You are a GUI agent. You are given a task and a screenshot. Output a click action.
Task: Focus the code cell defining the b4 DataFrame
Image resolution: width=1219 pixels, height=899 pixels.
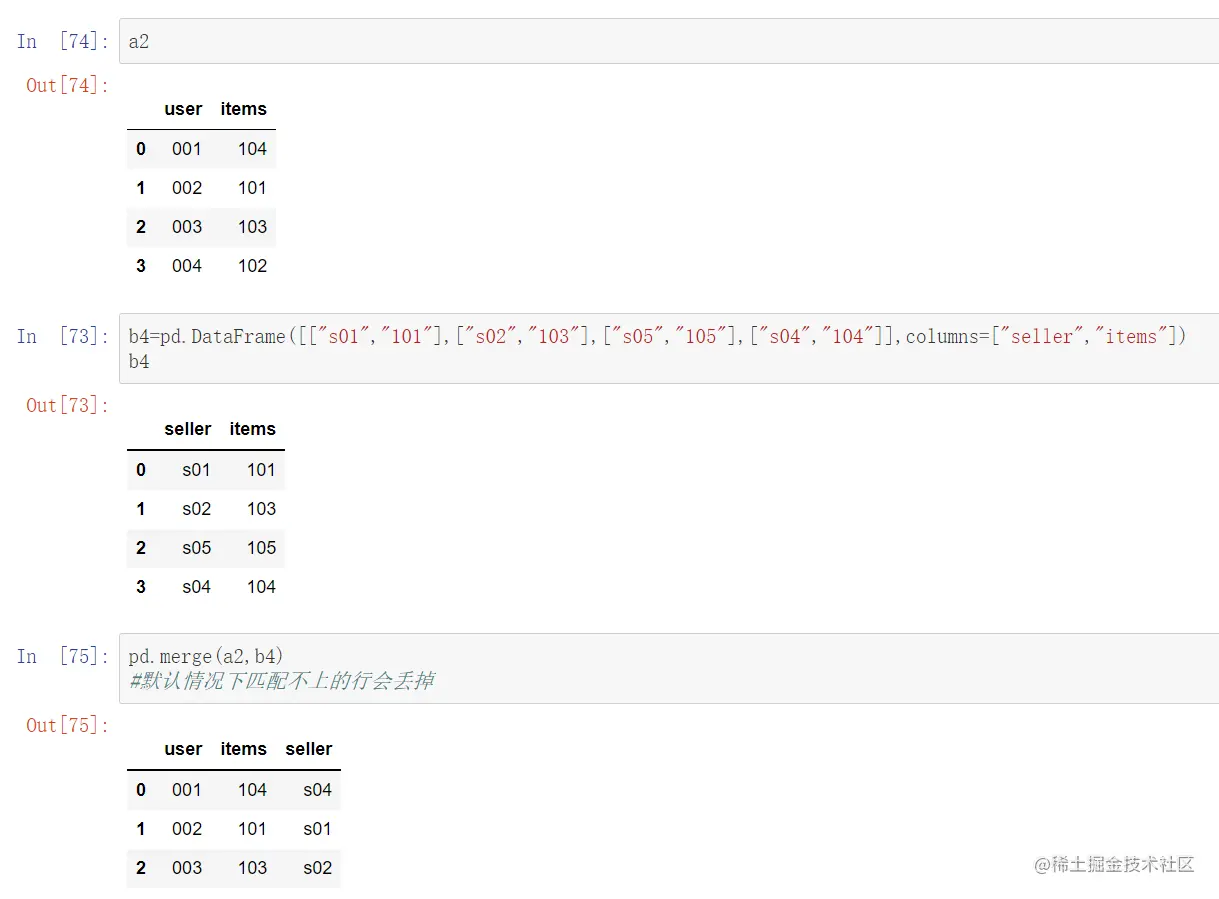668,348
